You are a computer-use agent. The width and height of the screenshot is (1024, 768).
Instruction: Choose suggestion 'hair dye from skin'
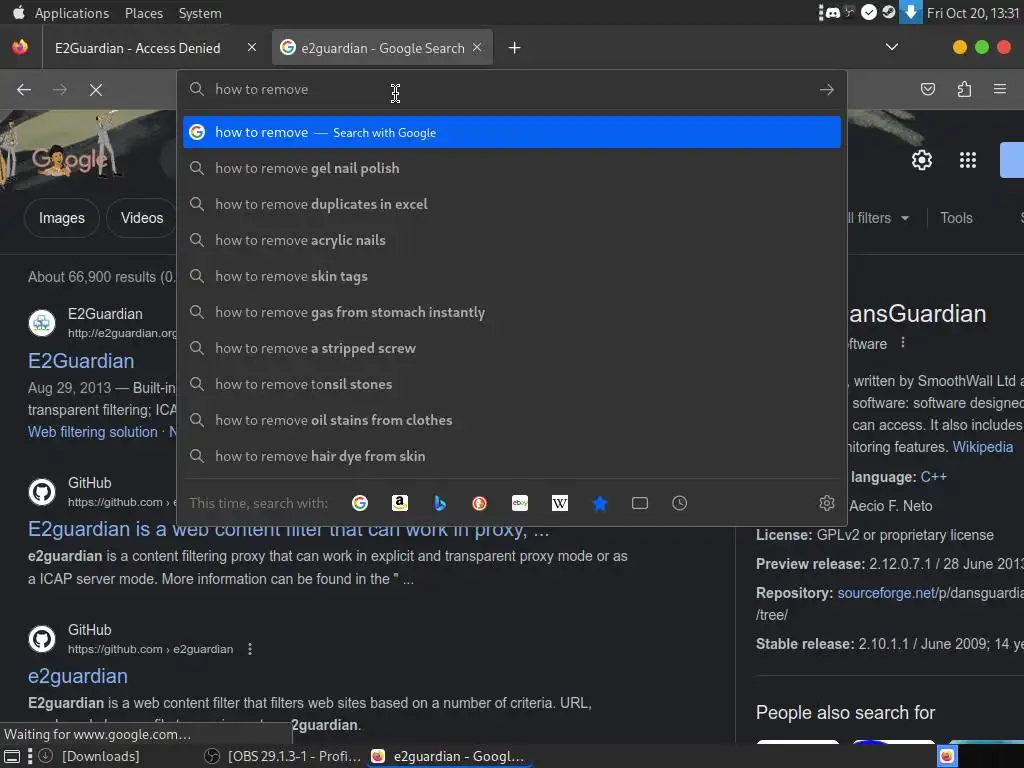511,456
